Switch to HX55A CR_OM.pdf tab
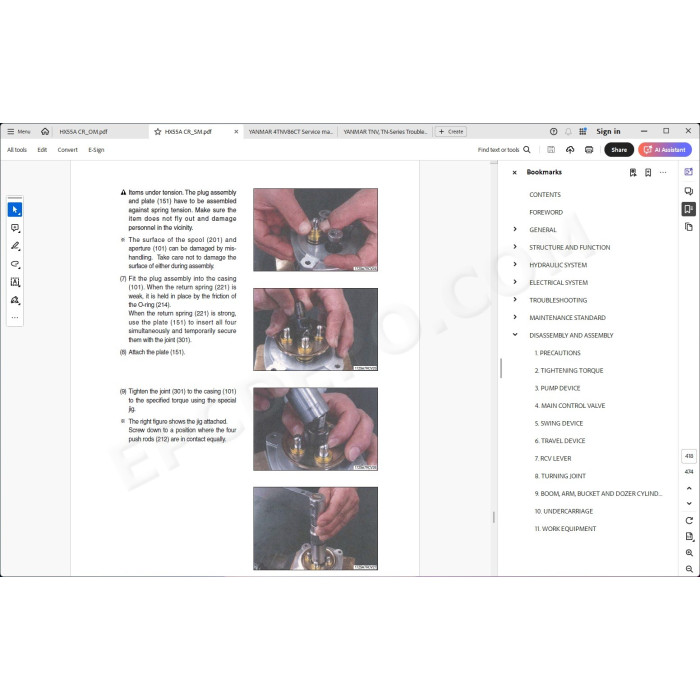The image size is (700, 700). 83,132
